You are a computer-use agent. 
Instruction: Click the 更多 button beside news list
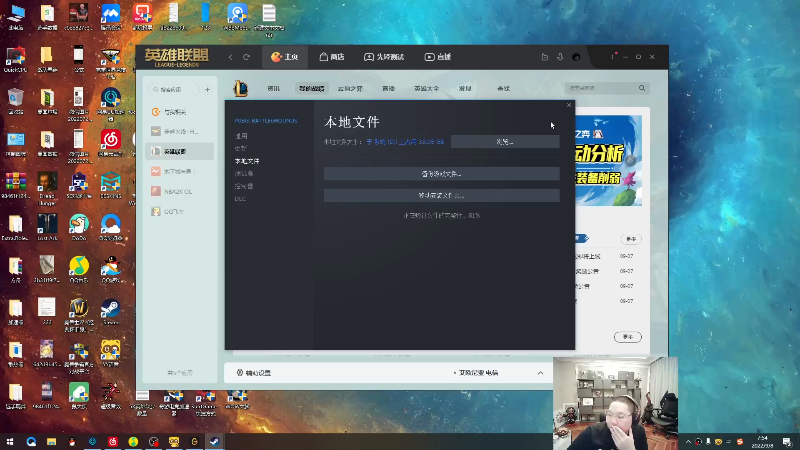[x=631, y=239]
